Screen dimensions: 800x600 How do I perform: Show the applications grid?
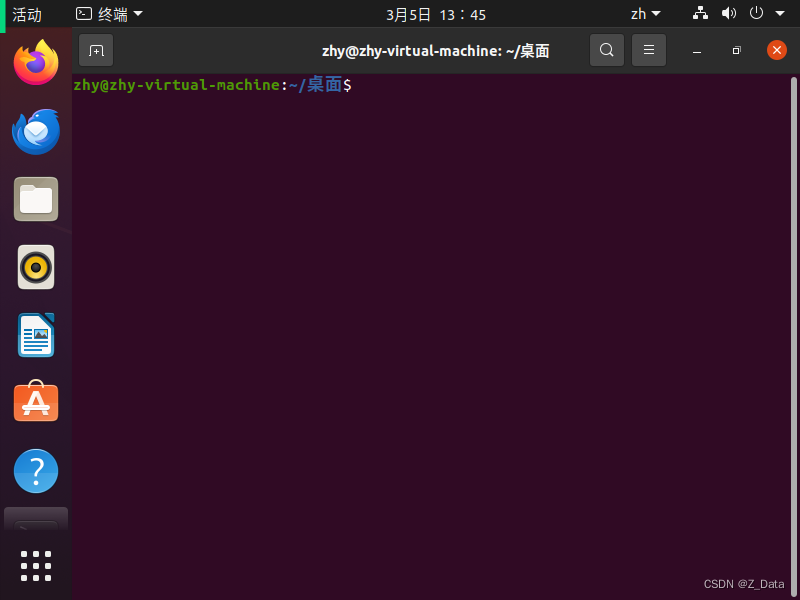35,565
